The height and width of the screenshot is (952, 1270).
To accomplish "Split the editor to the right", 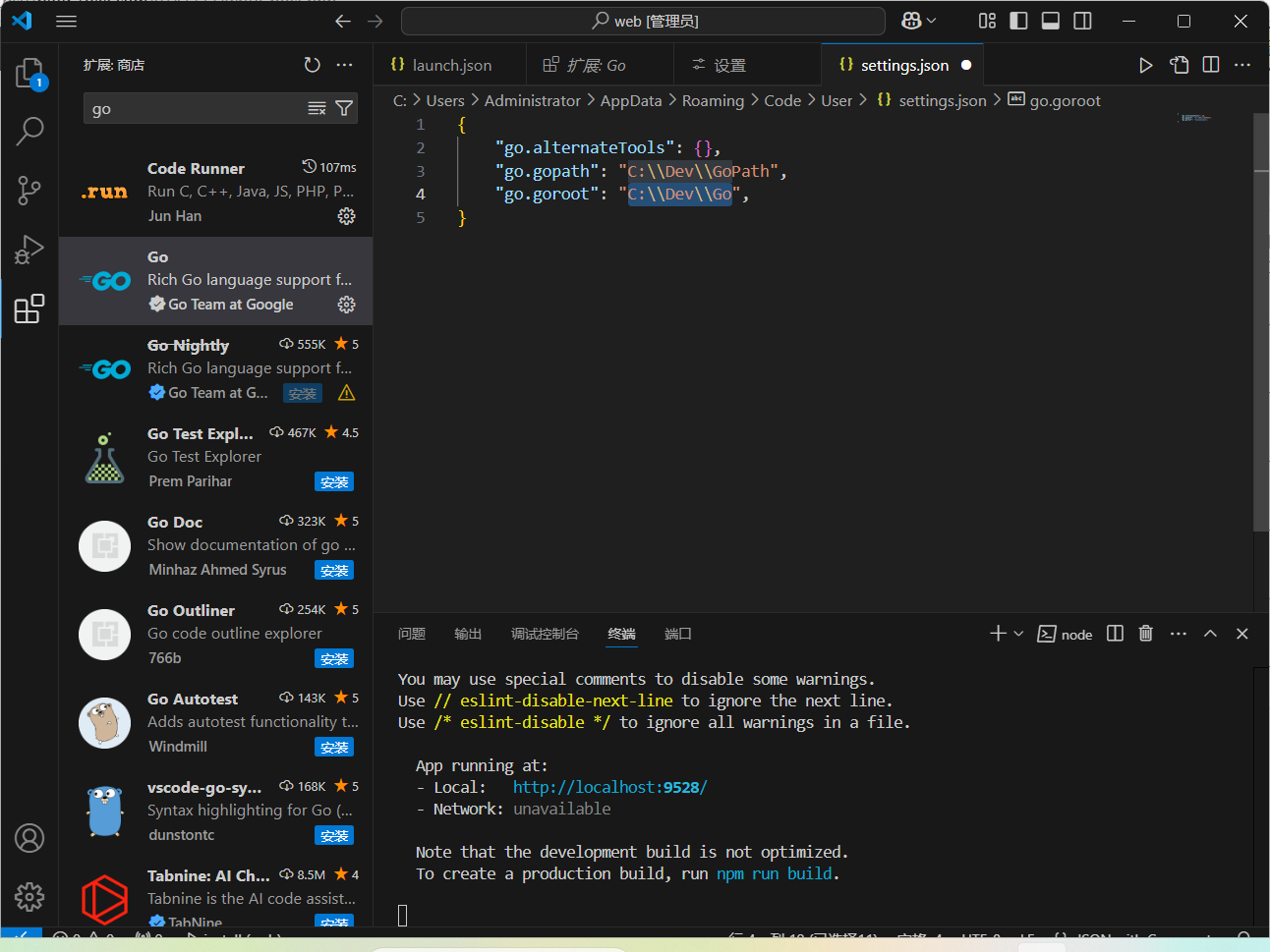I will pyautogui.click(x=1211, y=65).
